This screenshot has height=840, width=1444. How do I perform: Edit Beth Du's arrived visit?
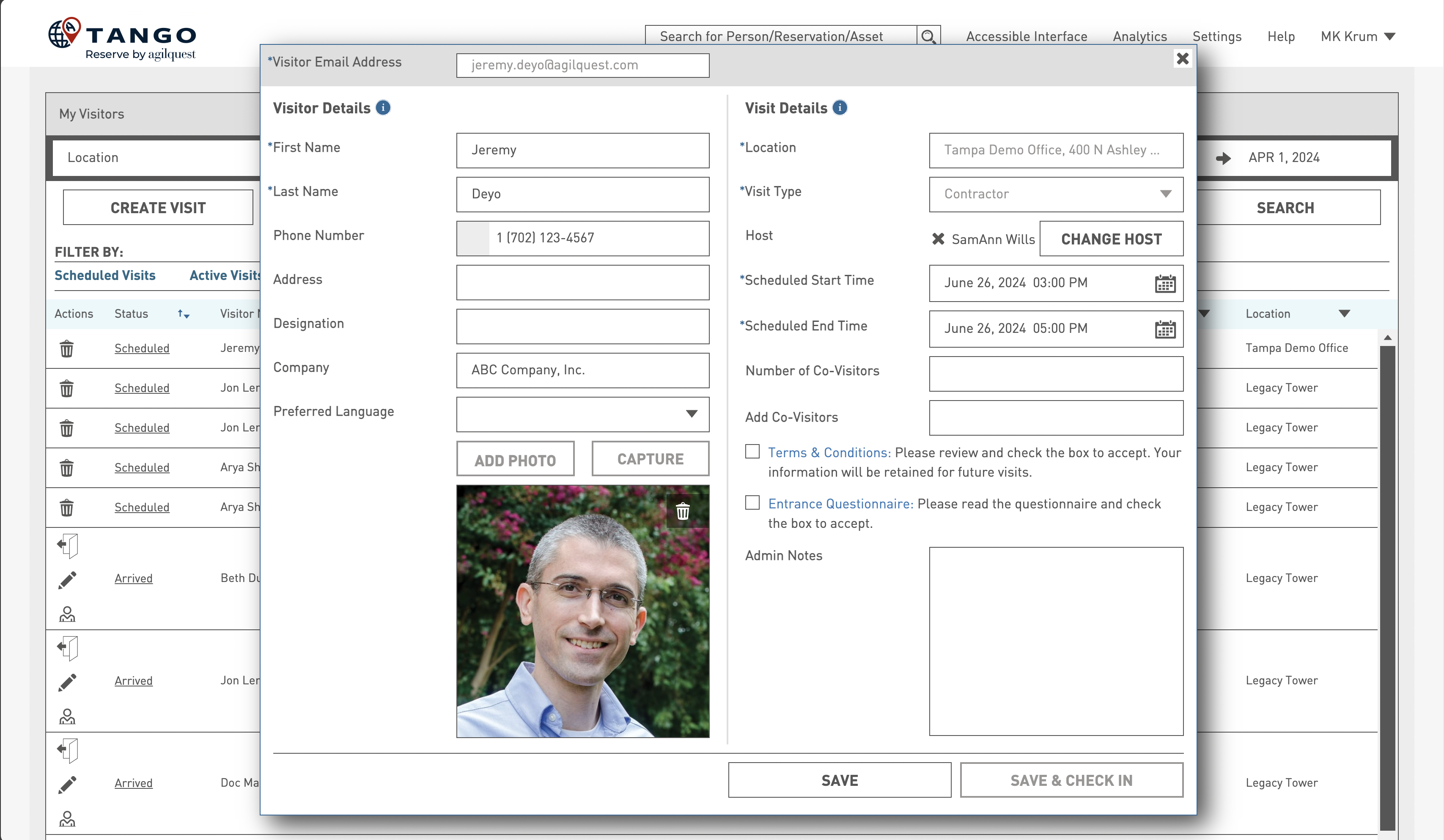tap(67, 580)
